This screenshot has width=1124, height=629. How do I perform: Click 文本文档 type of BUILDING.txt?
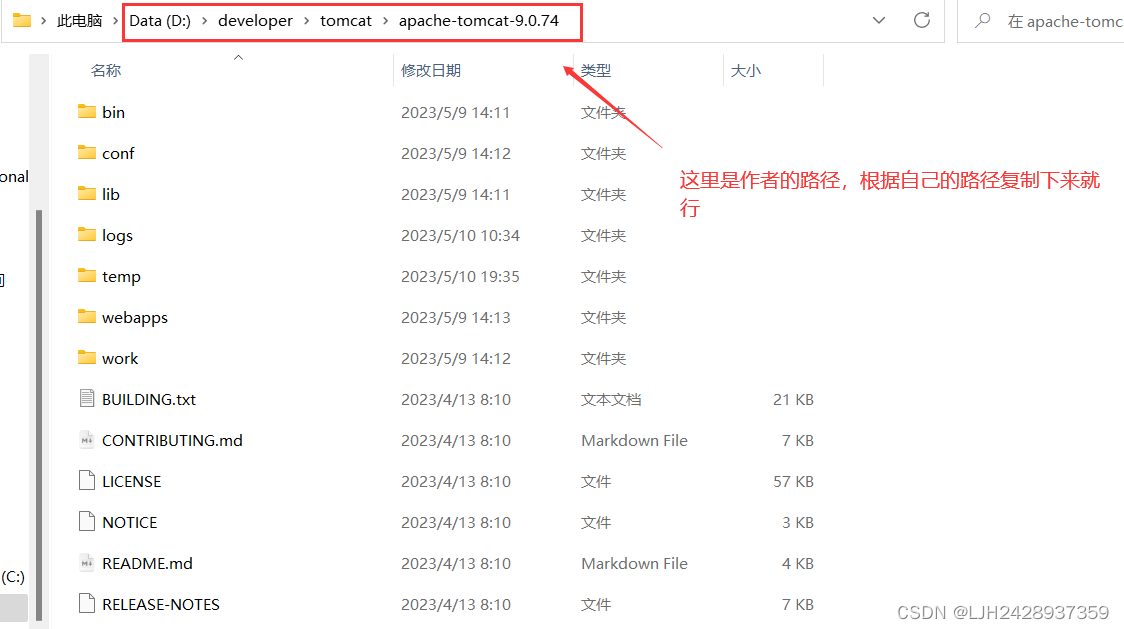[x=611, y=399]
